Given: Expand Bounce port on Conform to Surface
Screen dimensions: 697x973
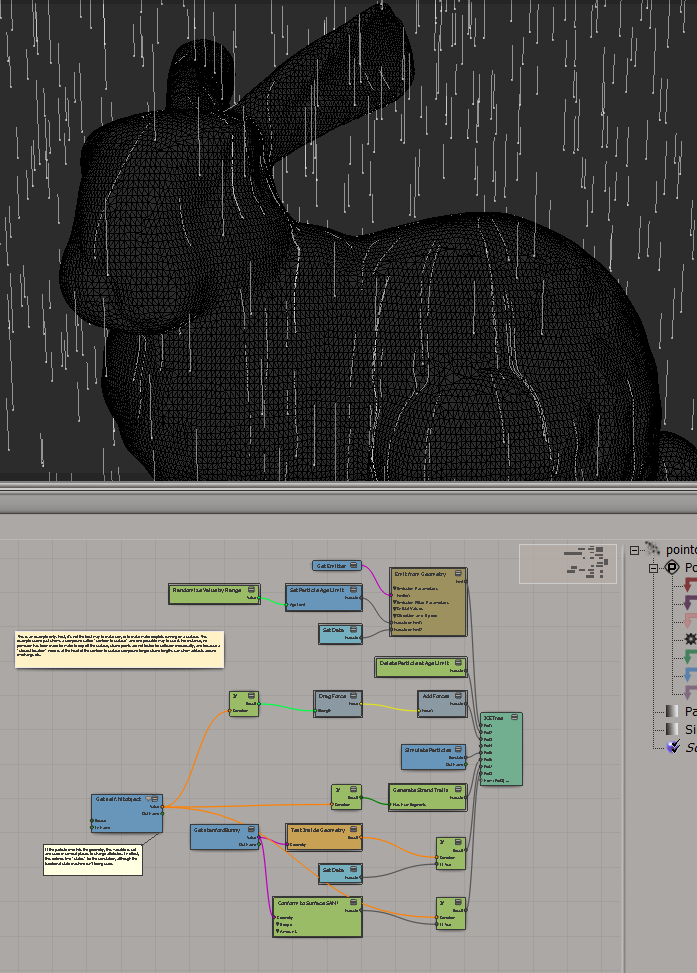Looking at the screenshot, I should click(x=277, y=923).
